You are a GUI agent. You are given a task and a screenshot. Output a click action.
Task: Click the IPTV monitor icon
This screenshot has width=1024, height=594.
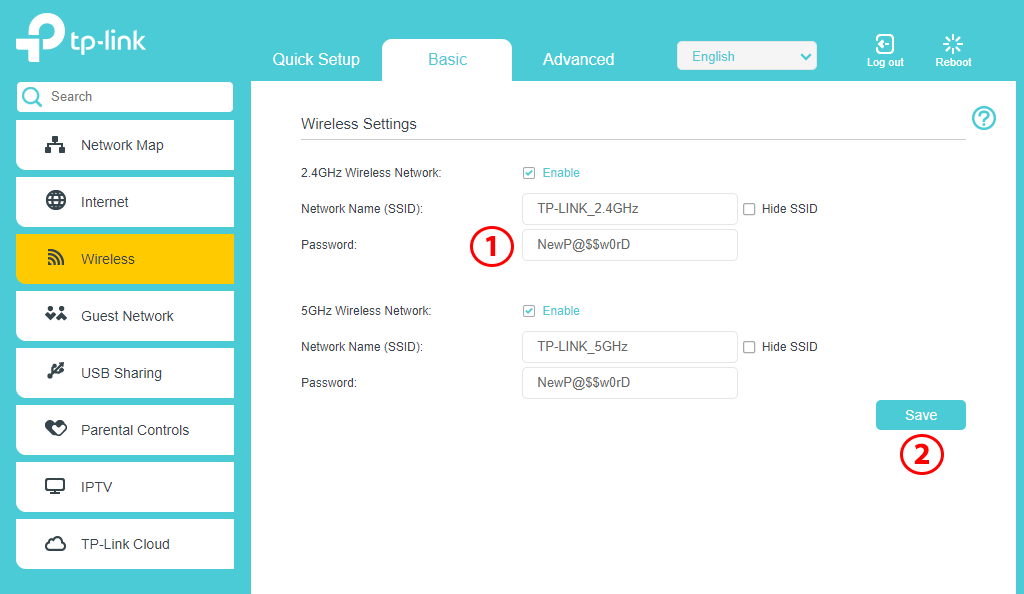55,486
